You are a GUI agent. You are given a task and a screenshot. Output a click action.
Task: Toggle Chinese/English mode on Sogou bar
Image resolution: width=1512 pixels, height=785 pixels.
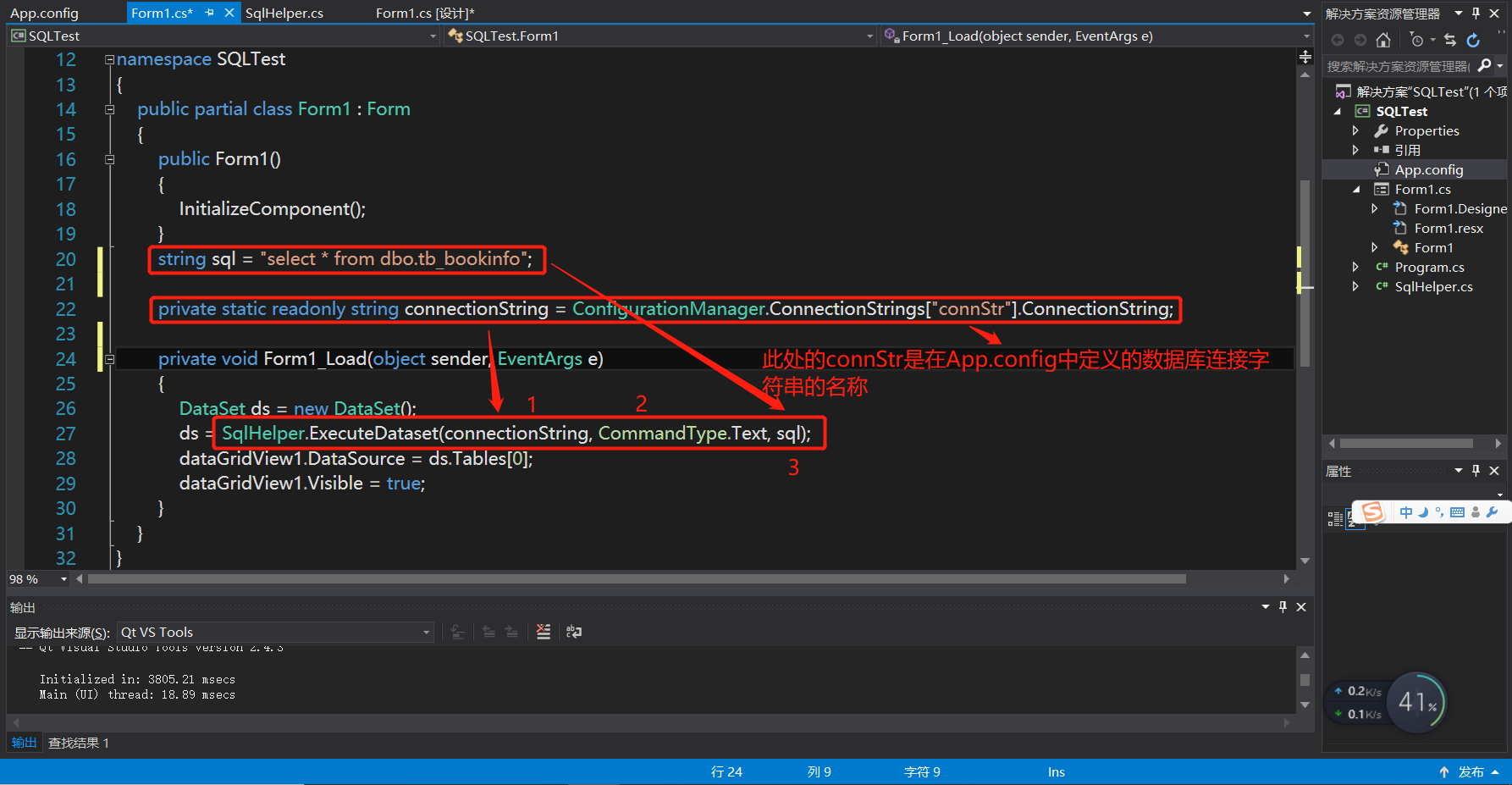[1406, 512]
